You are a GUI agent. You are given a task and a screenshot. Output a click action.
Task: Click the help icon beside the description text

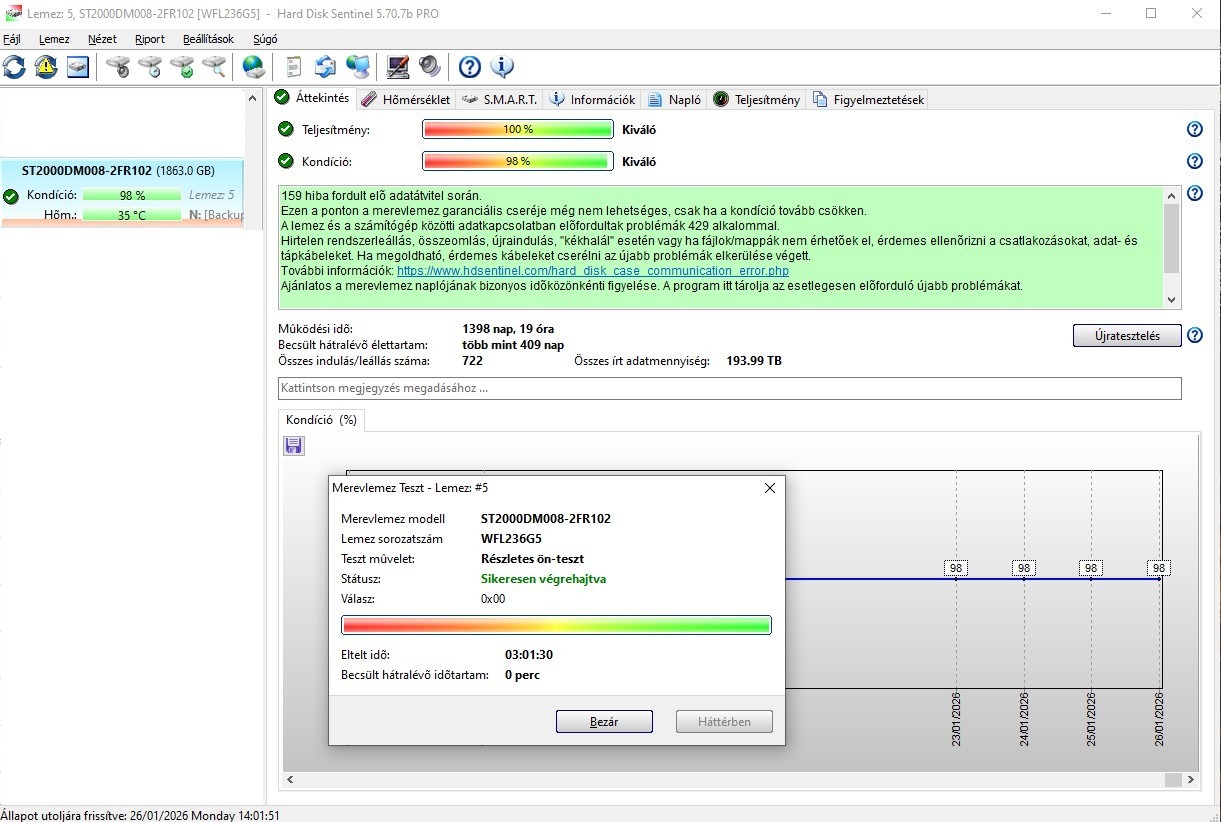pos(1194,194)
